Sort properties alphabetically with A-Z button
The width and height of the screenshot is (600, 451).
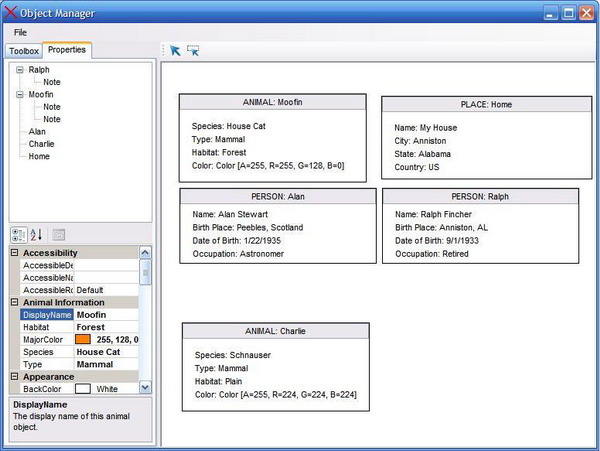[36, 235]
